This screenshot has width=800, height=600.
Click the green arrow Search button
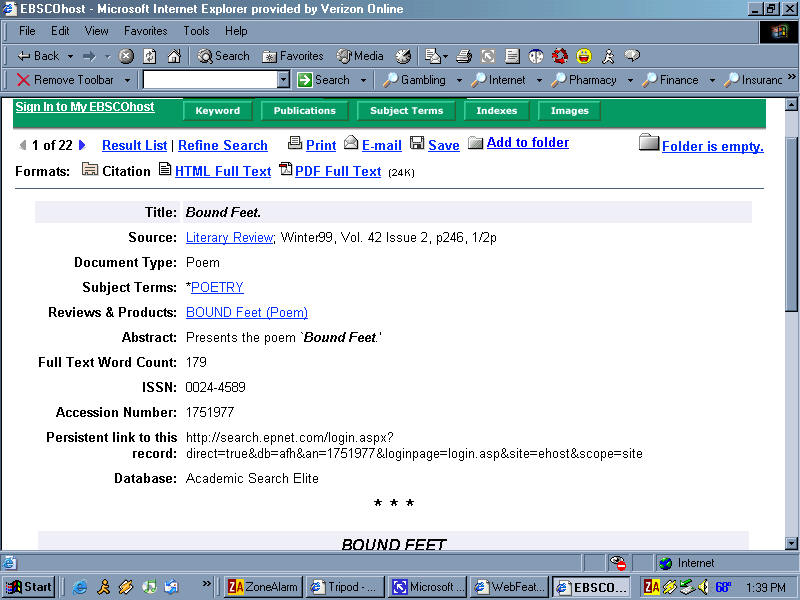click(323, 80)
